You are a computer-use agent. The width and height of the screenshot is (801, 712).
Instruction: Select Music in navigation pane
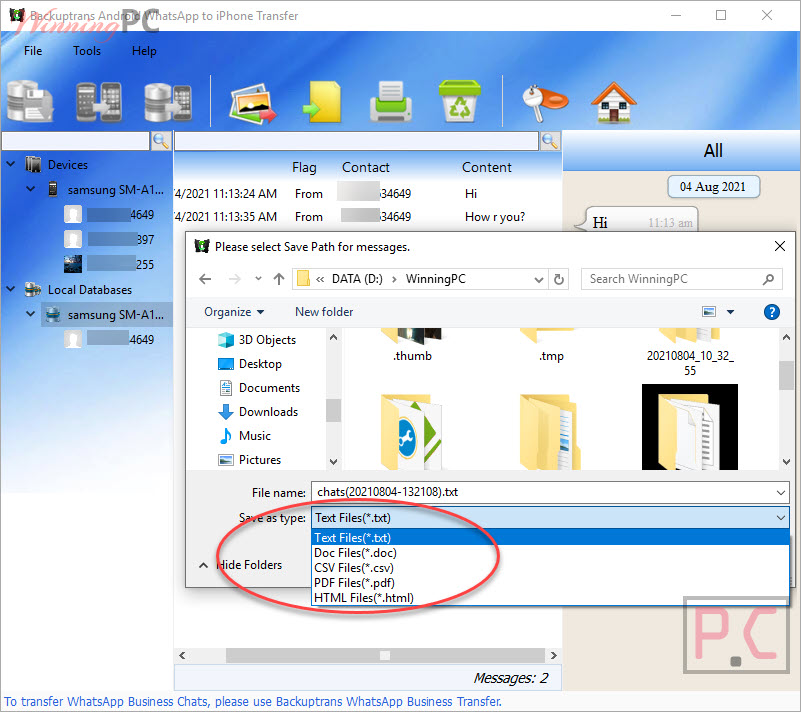click(245, 436)
